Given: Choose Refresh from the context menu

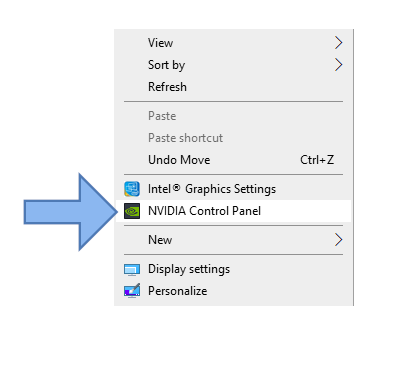Looking at the screenshot, I should pyautogui.click(x=233, y=87).
